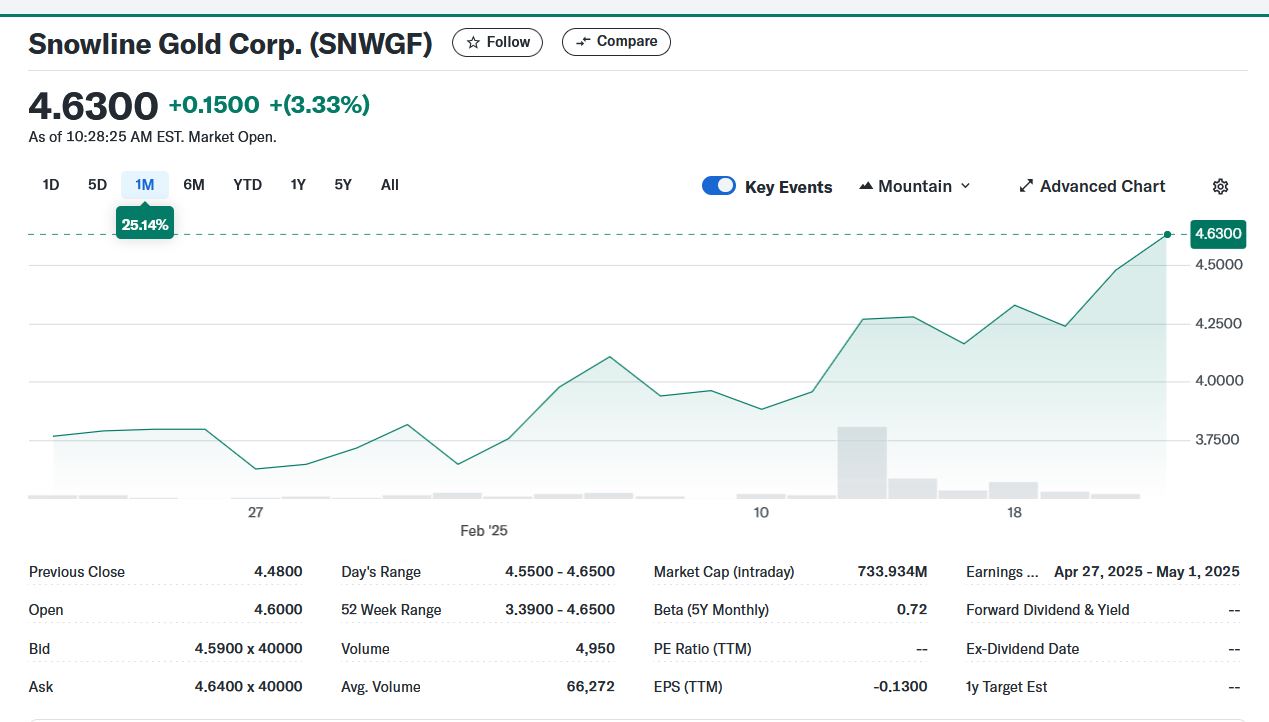Click the star icon in Follow button
Viewport: 1269px width, 722px height.
tap(473, 42)
